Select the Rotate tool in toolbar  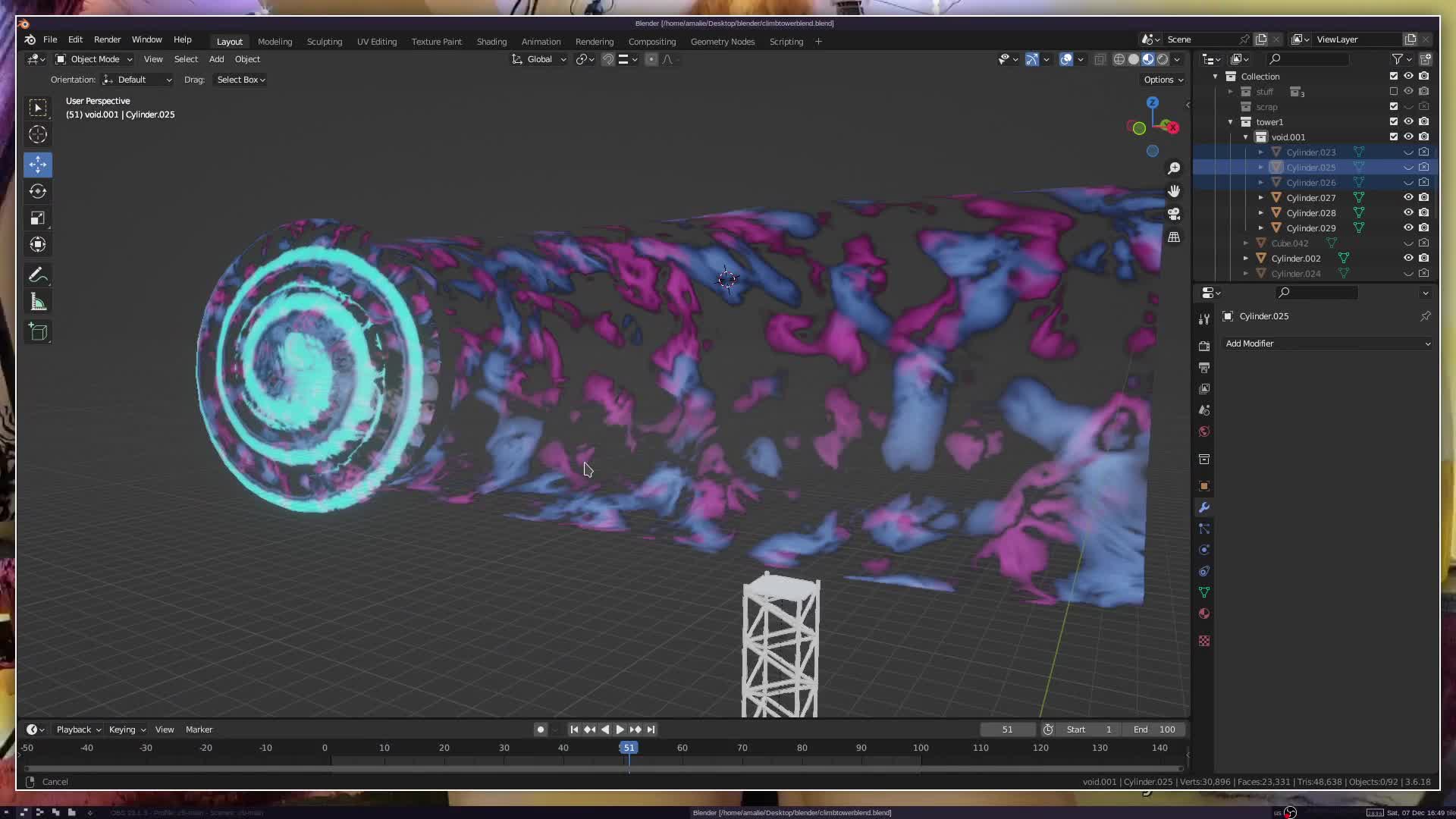point(38,191)
